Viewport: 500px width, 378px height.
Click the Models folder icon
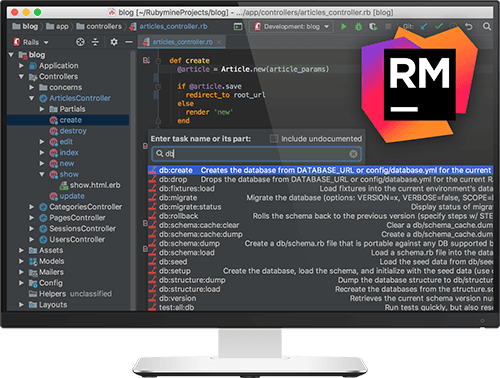point(33,261)
